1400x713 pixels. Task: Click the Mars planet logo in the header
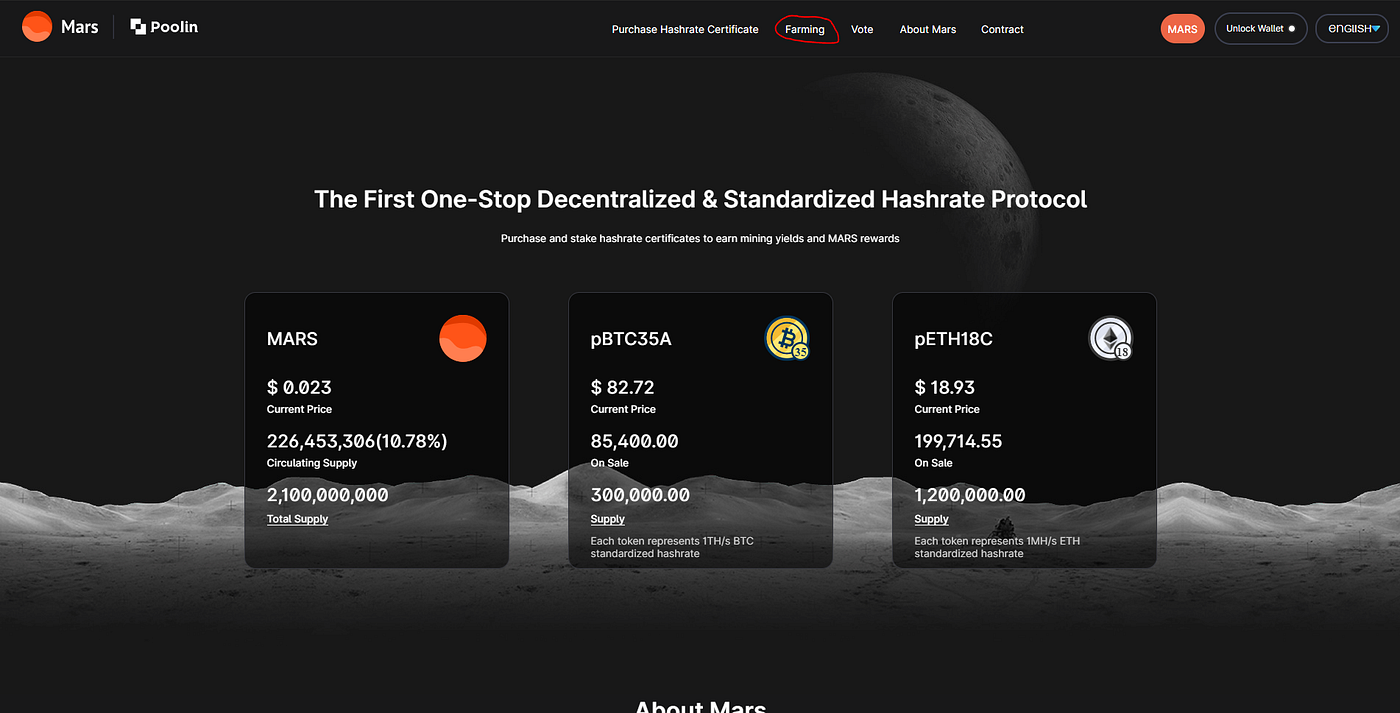tap(37, 26)
